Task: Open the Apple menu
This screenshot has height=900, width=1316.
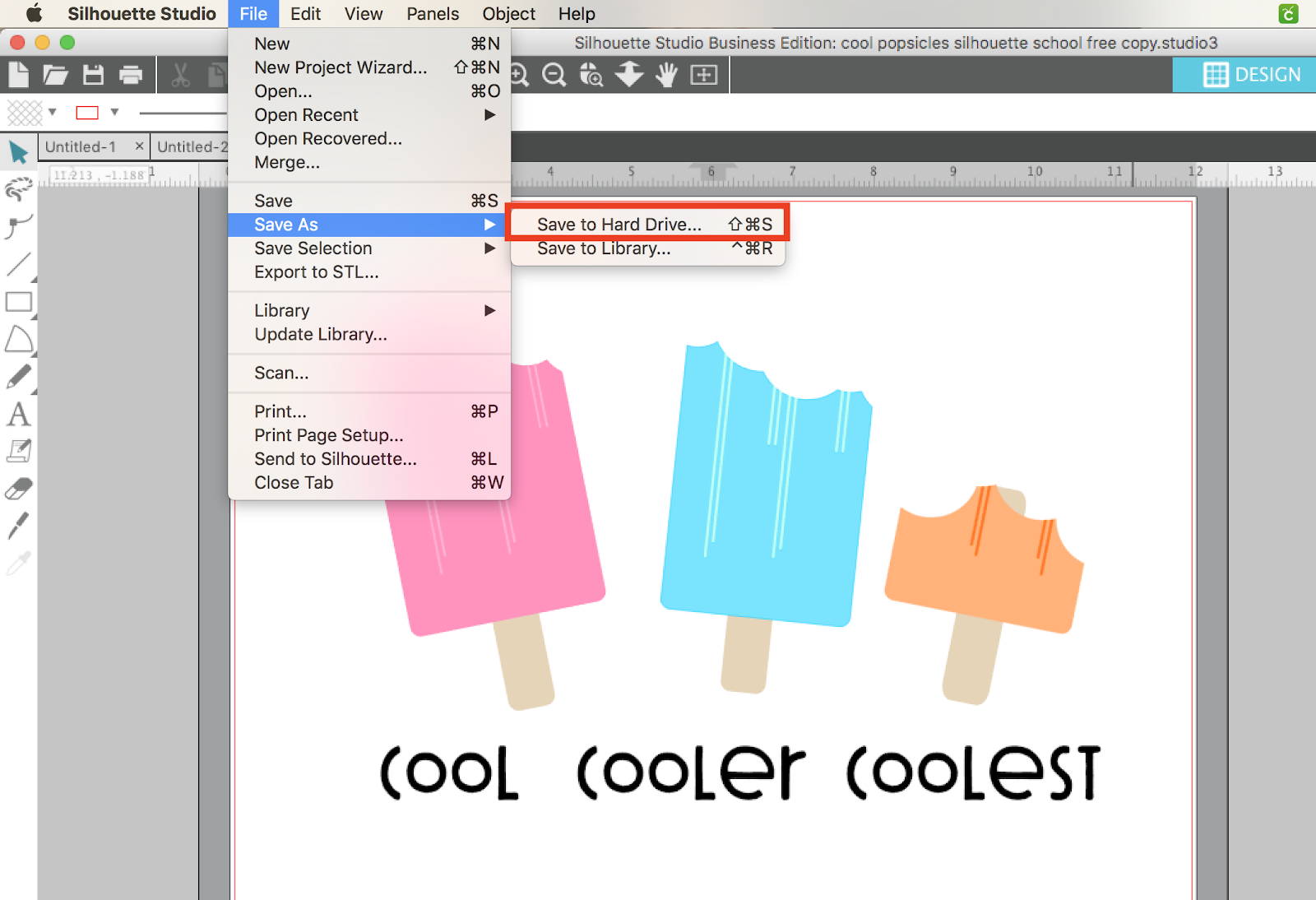Action: [34, 13]
